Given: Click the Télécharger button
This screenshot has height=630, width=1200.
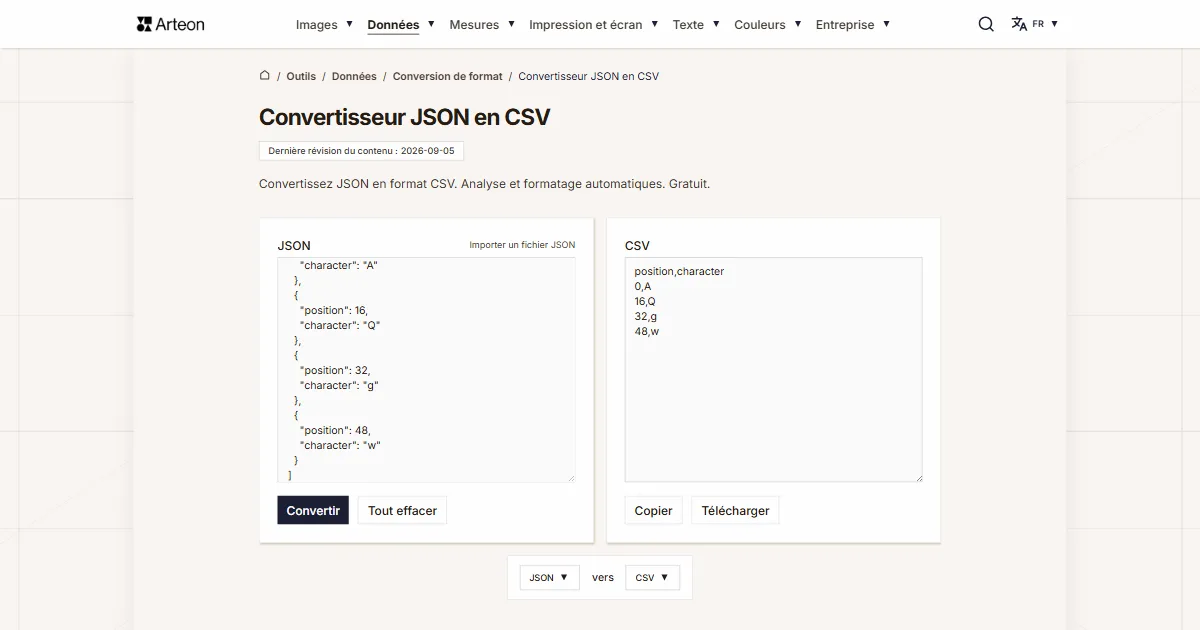Looking at the screenshot, I should pos(735,510).
